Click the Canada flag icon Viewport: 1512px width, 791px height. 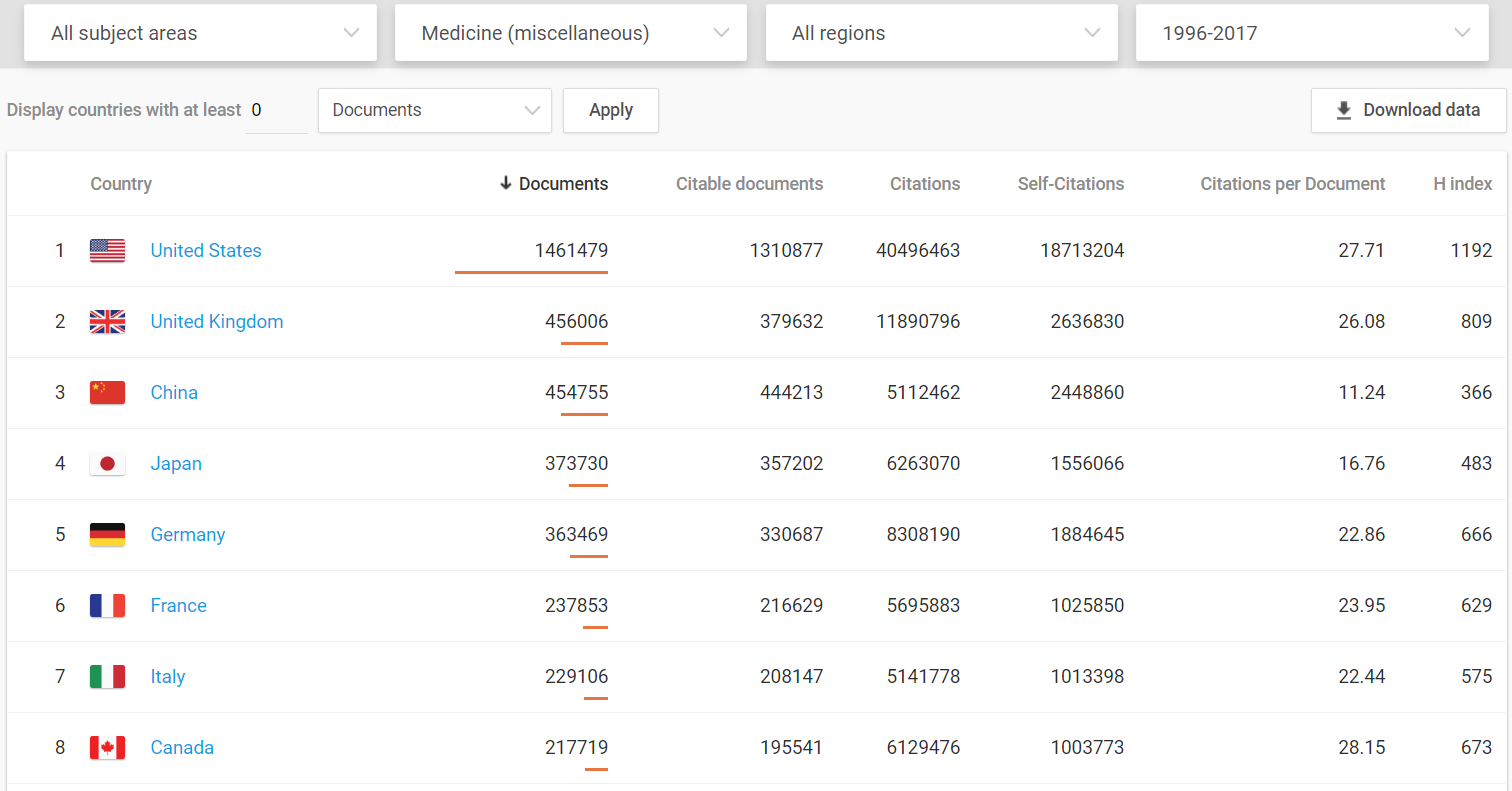107,748
